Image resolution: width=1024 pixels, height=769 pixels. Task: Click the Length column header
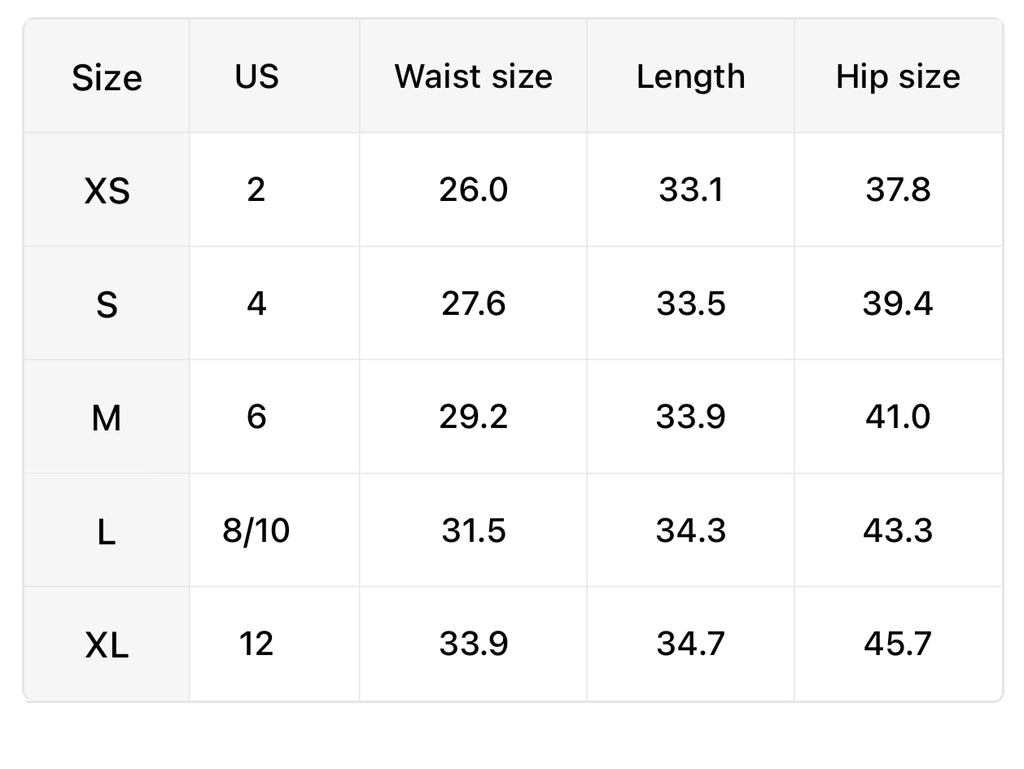(691, 77)
